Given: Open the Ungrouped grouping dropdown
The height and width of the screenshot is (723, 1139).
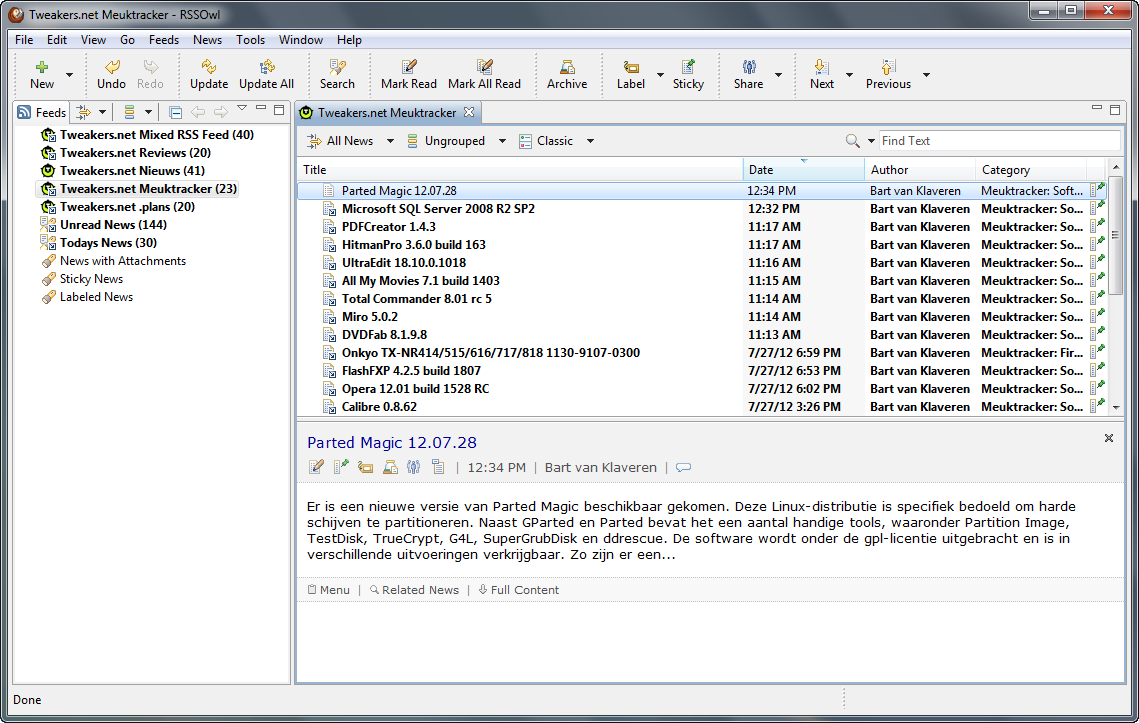Looking at the screenshot, I should 502,141.
